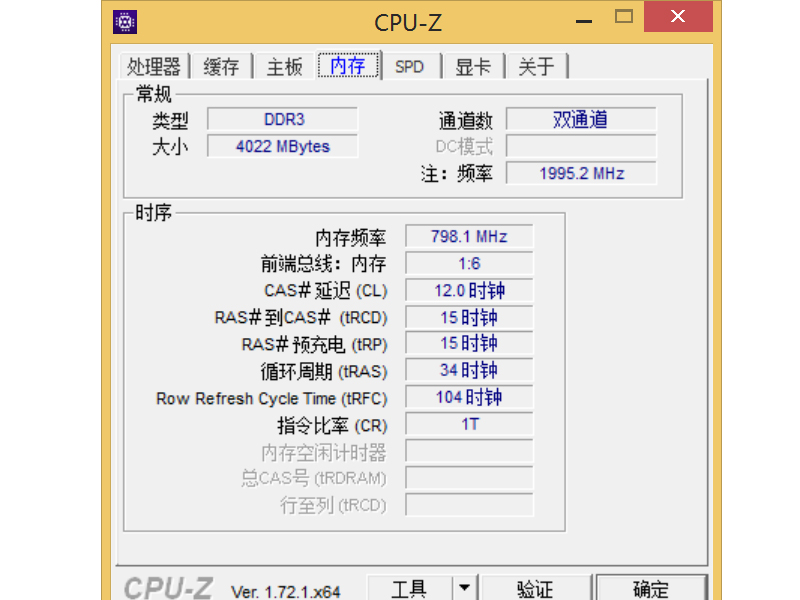Click the 大小 label
The height and width of the screenshot is (600, 800).
tap(170, 147)
